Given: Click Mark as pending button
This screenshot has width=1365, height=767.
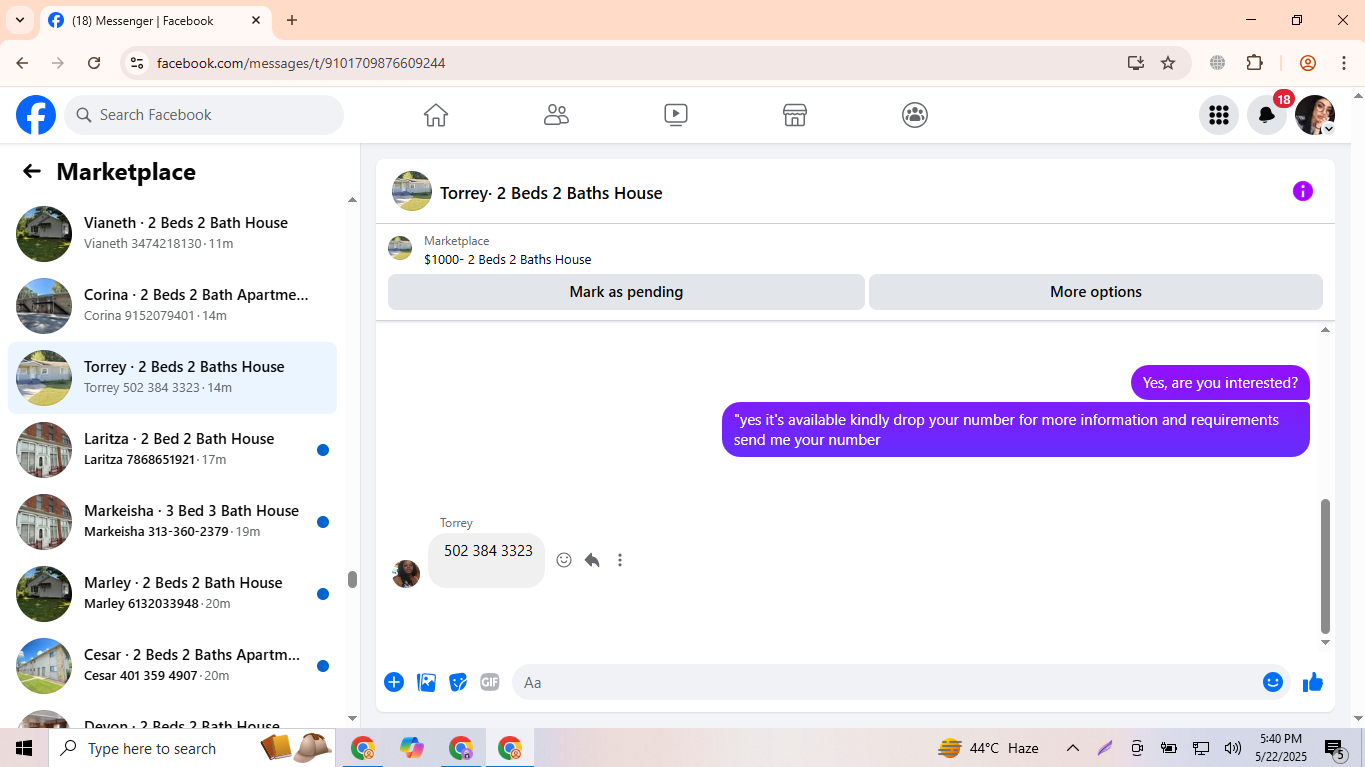Looking at the screenshot, I should tap(626, 292).
